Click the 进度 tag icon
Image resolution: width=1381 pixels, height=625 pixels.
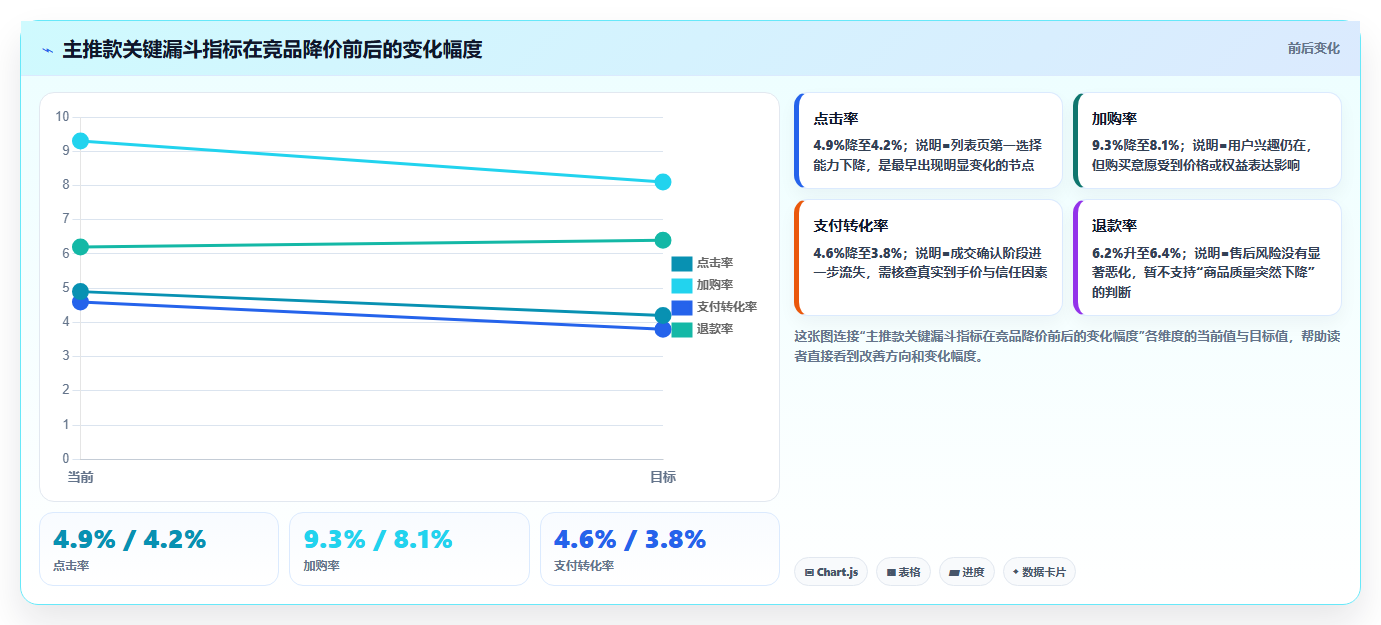[x=954, y=573]
